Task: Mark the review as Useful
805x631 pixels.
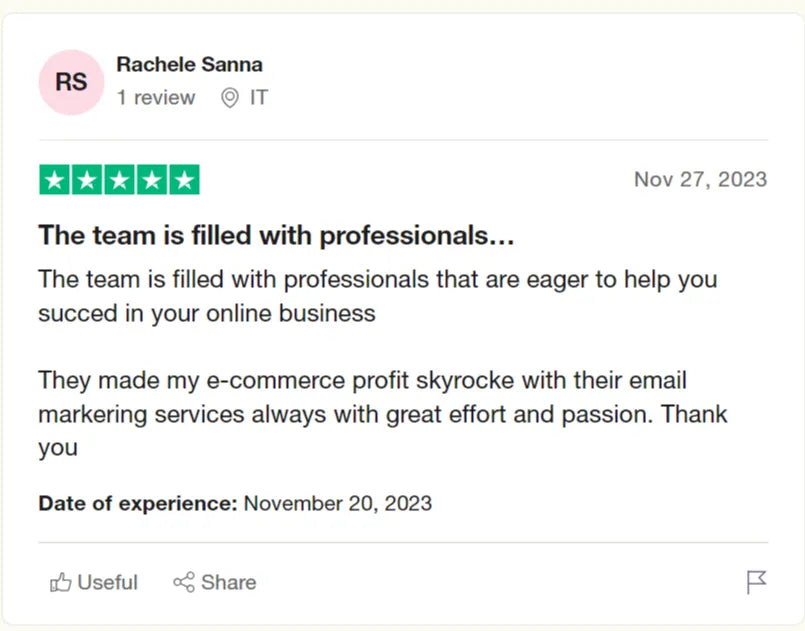Action: (x=107, y=582)
